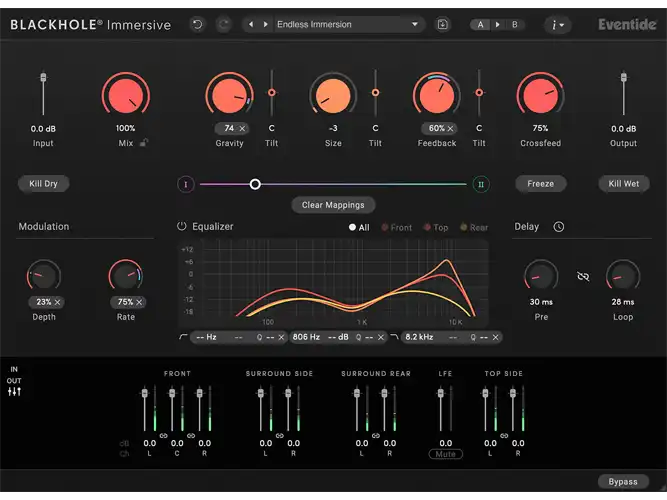This screenshot has height=500, width=667.
Task: Mute the LFE channel
Action: coord(445,454)
